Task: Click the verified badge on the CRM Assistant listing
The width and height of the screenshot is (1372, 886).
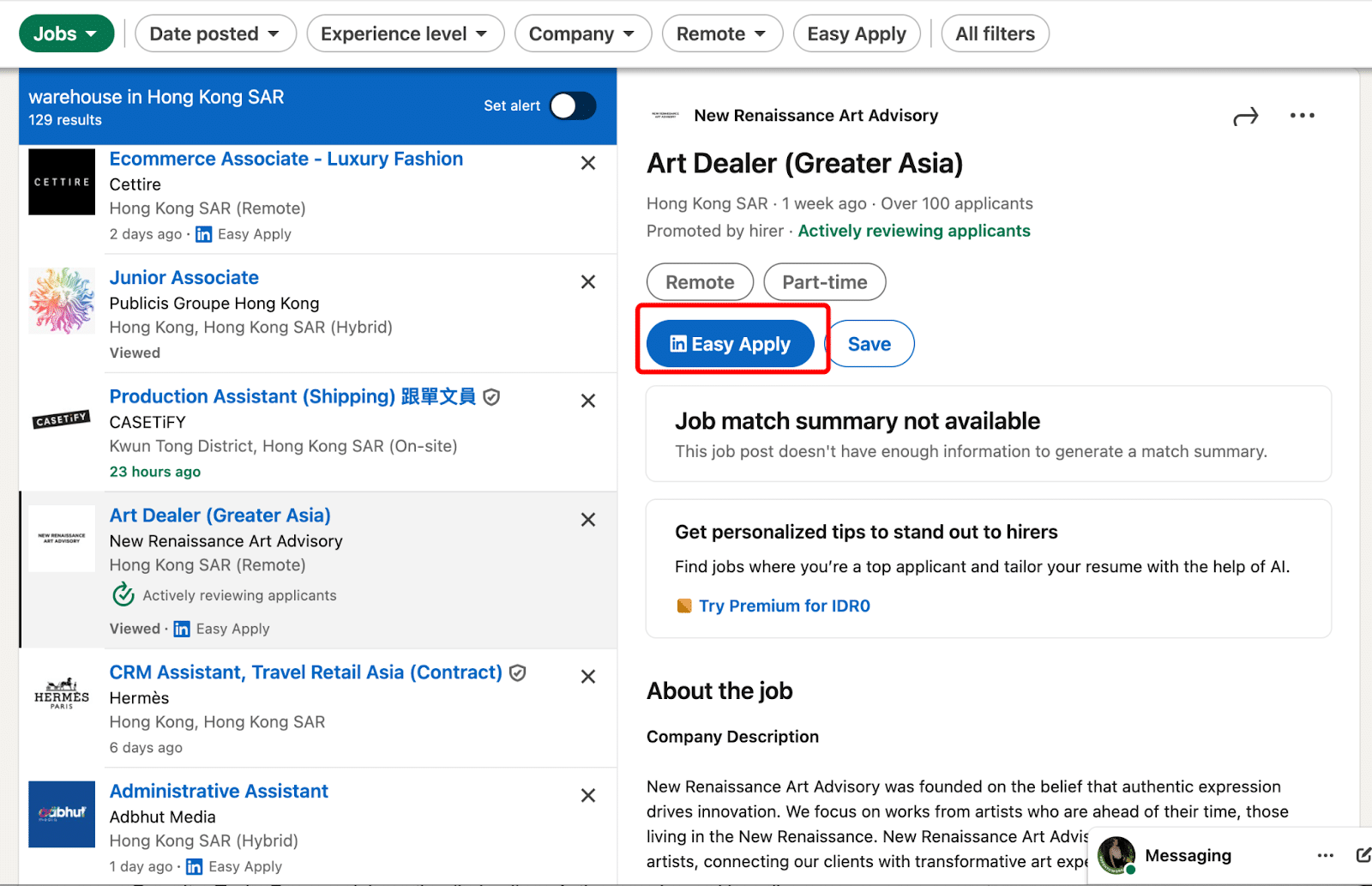Action: point(517,672)
